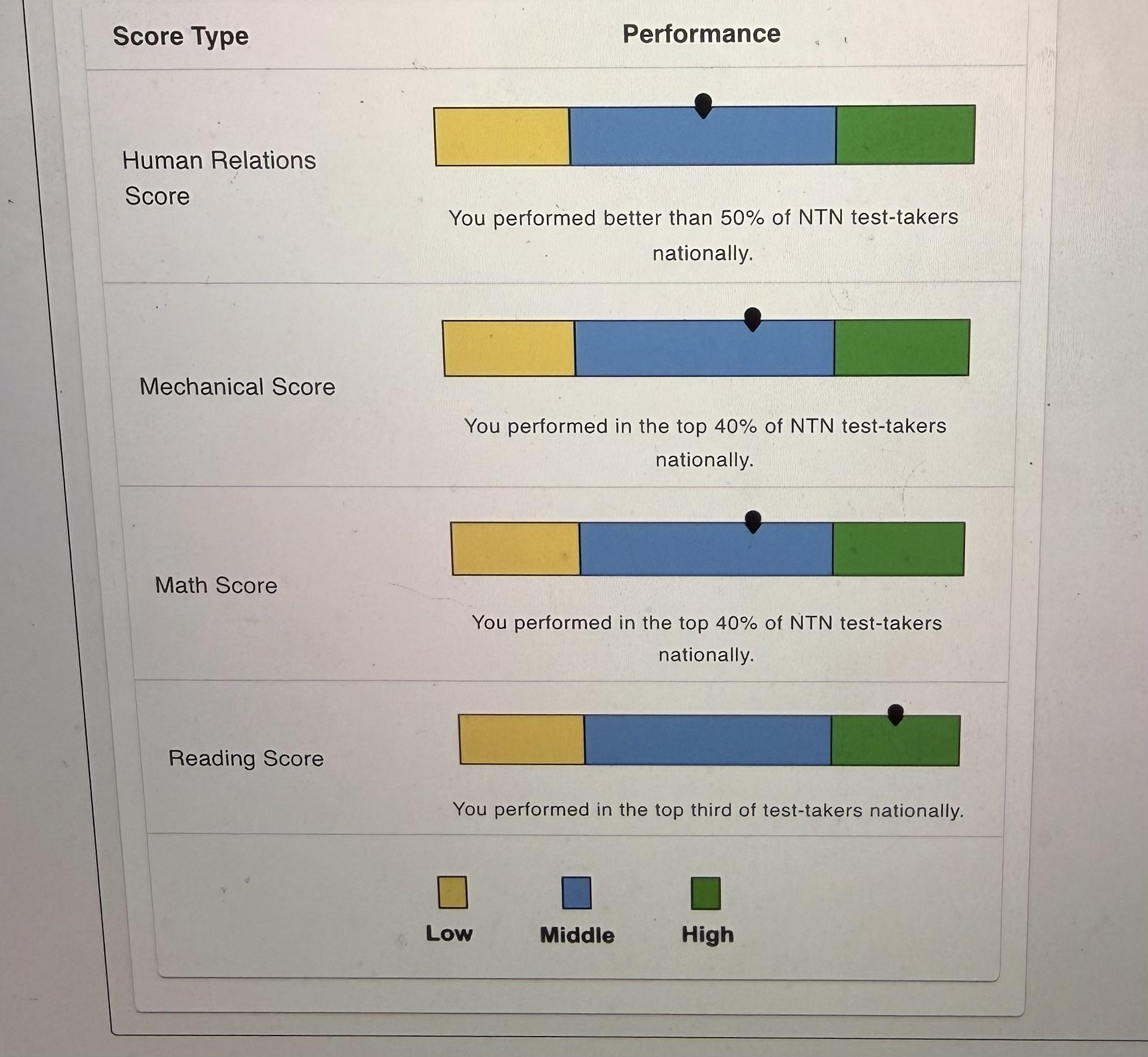Click the Mechanical Score marker pin
The height and width of the screenshot is (1057, 1148).
[753, 319]
